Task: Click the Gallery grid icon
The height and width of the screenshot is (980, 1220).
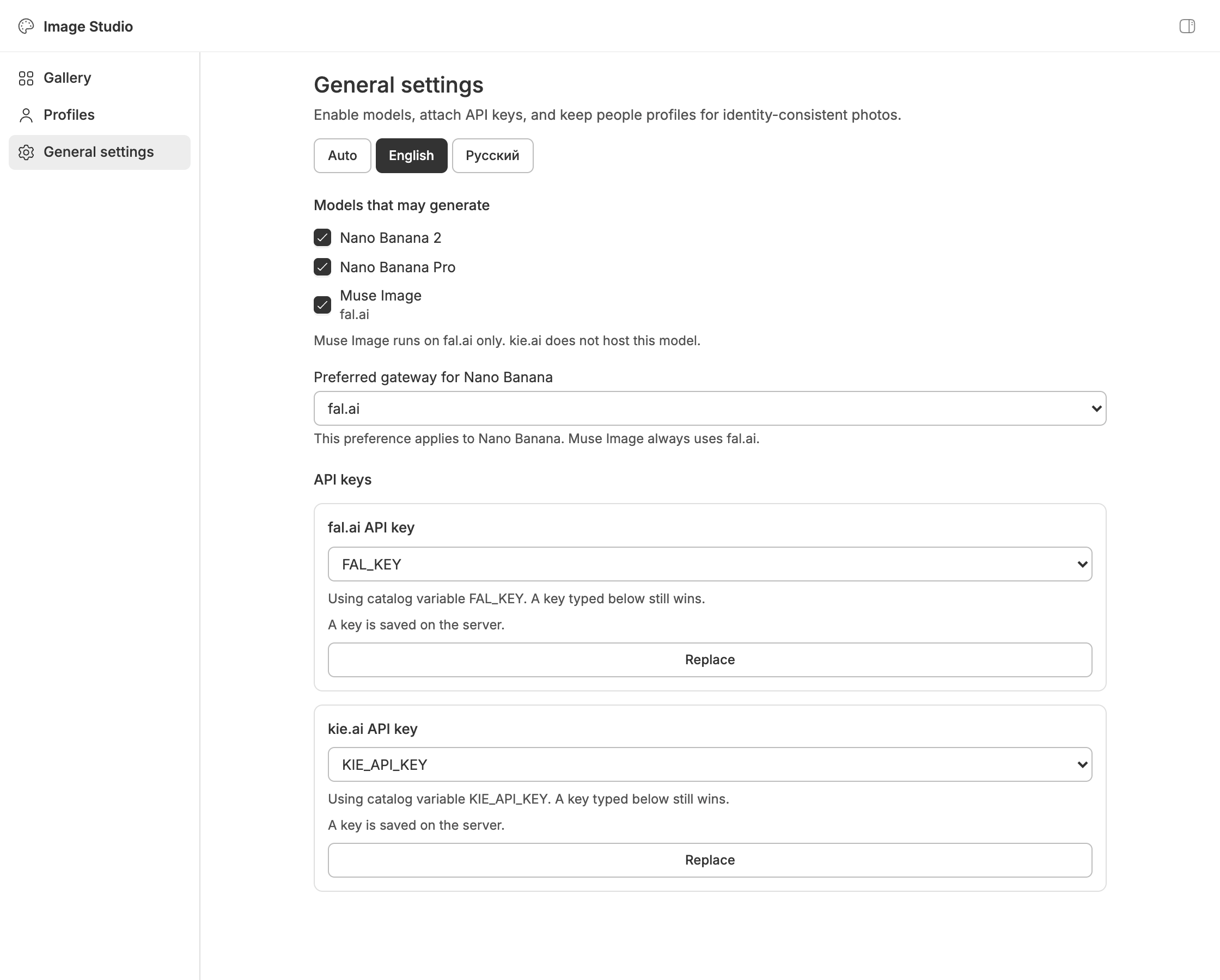Action: (x=26, y=78)
